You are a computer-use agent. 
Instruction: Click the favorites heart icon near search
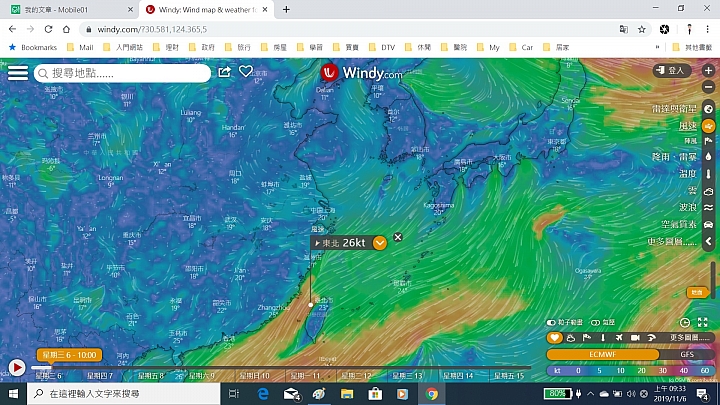tap(246, 71)
